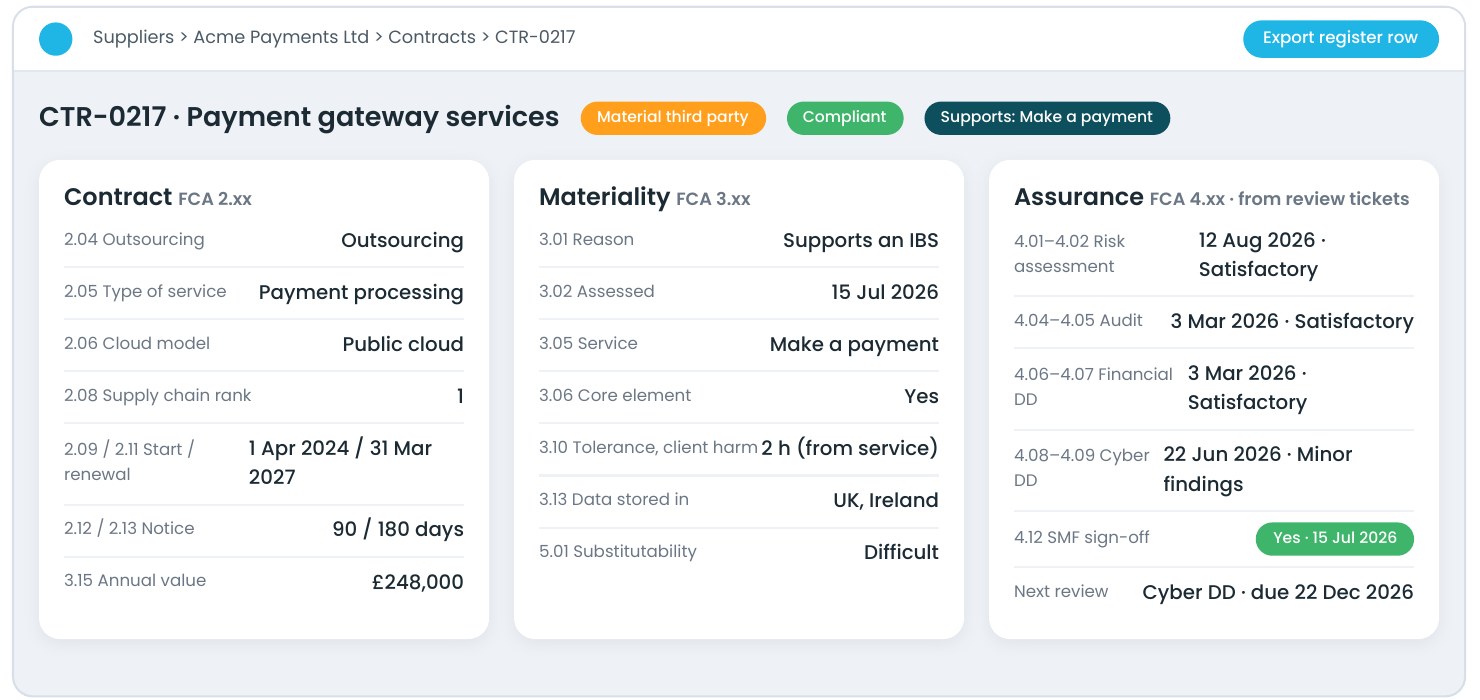Image resolution: width=1480 pixels, height=700 pixels.
Task: Click the 2.08 Supply chain rank label
Action: click(x=158, y=396)
